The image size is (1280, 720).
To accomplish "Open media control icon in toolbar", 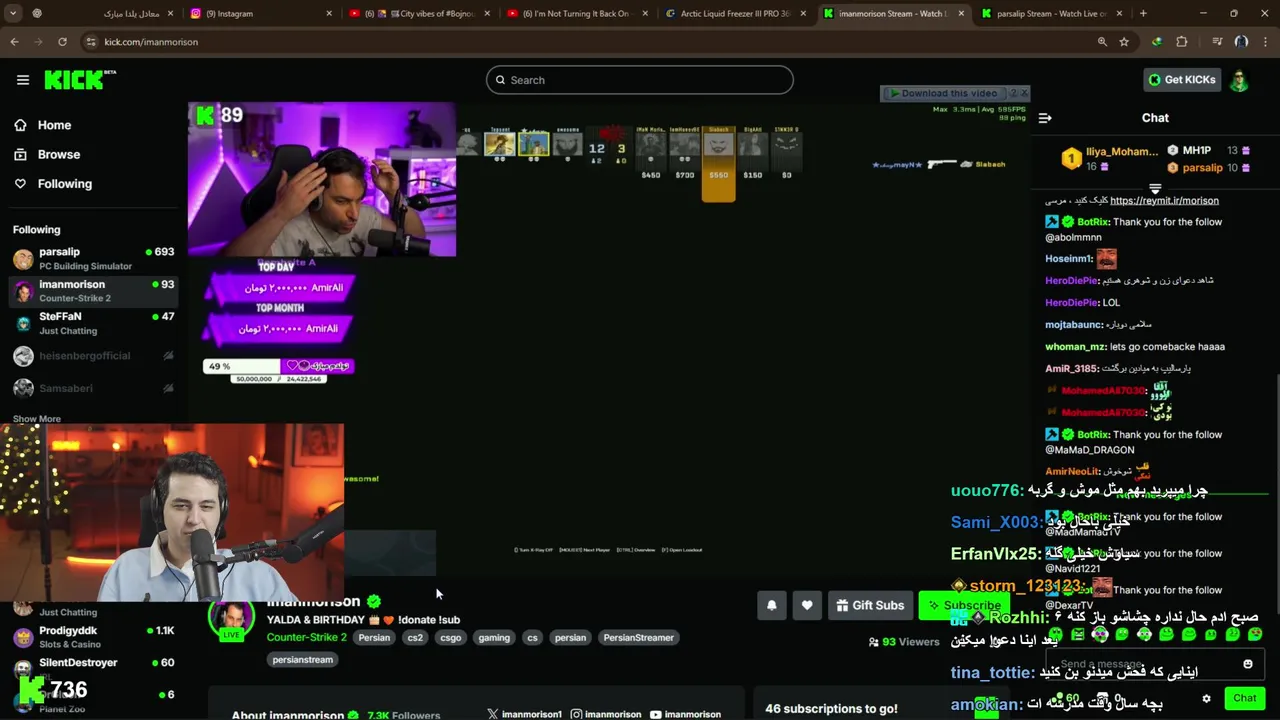I will point(1217,42).
